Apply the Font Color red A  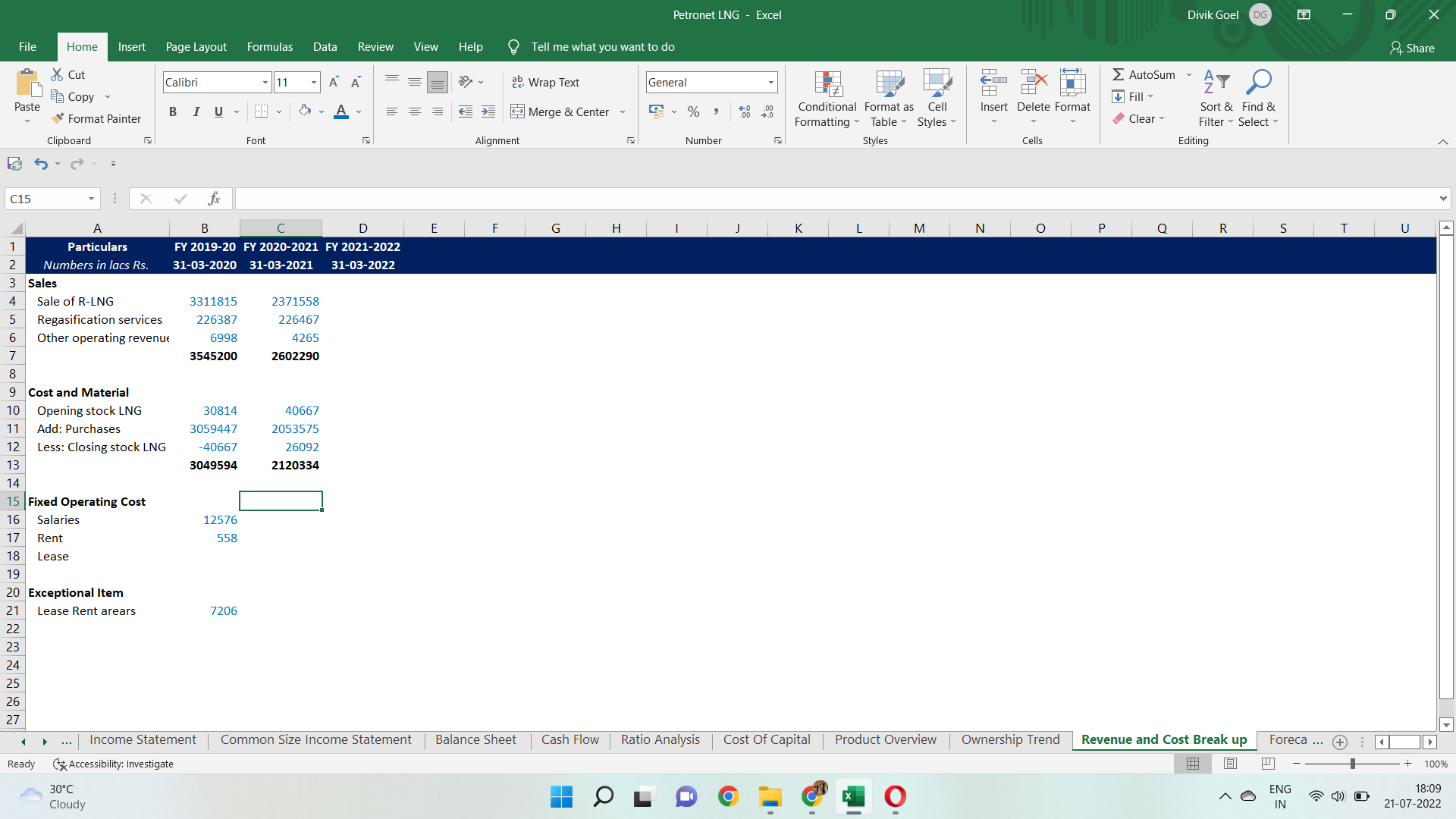pyautogui.click(x=341, y=111)
